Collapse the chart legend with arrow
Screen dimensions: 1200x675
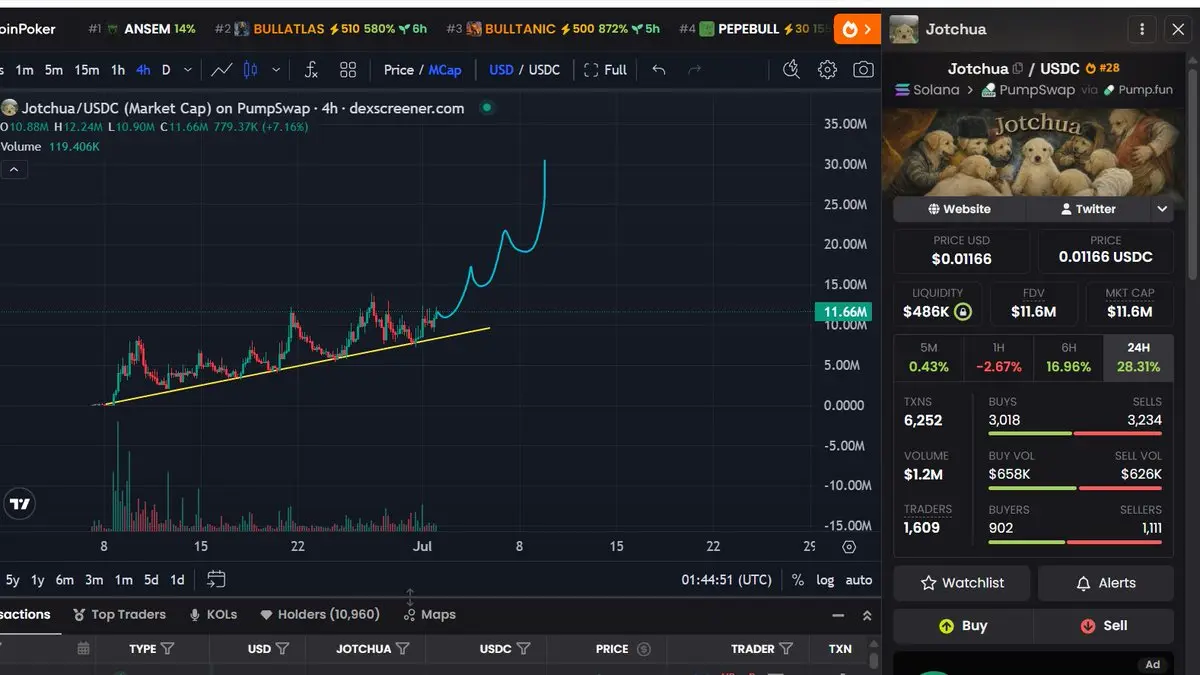[14, 170]
